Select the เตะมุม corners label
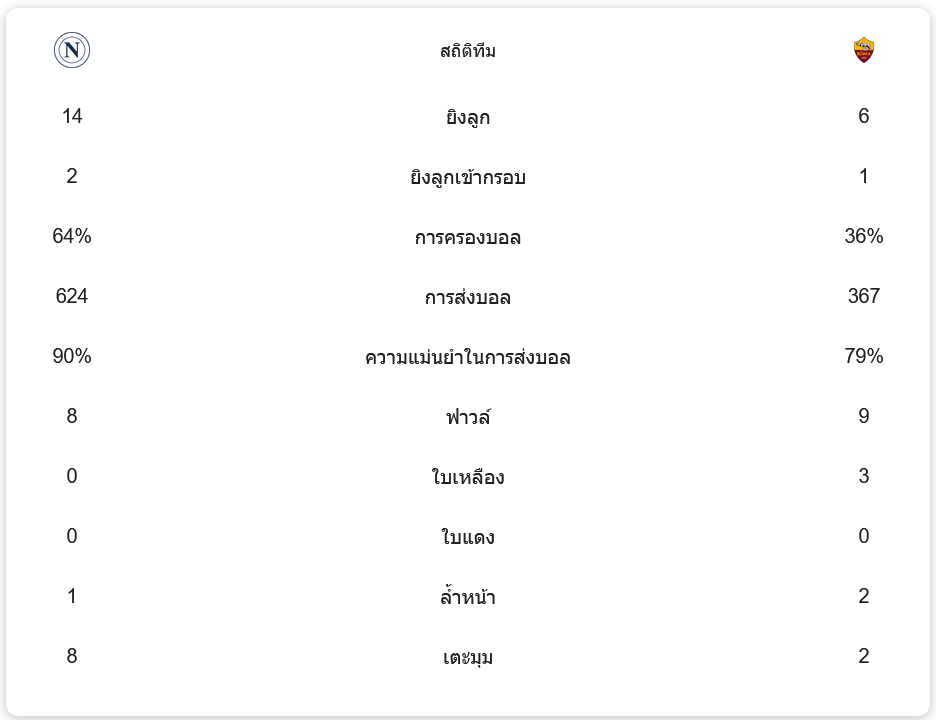Viewport: 936px width, 720px height. pyautogui.click(x=468, y=657)
